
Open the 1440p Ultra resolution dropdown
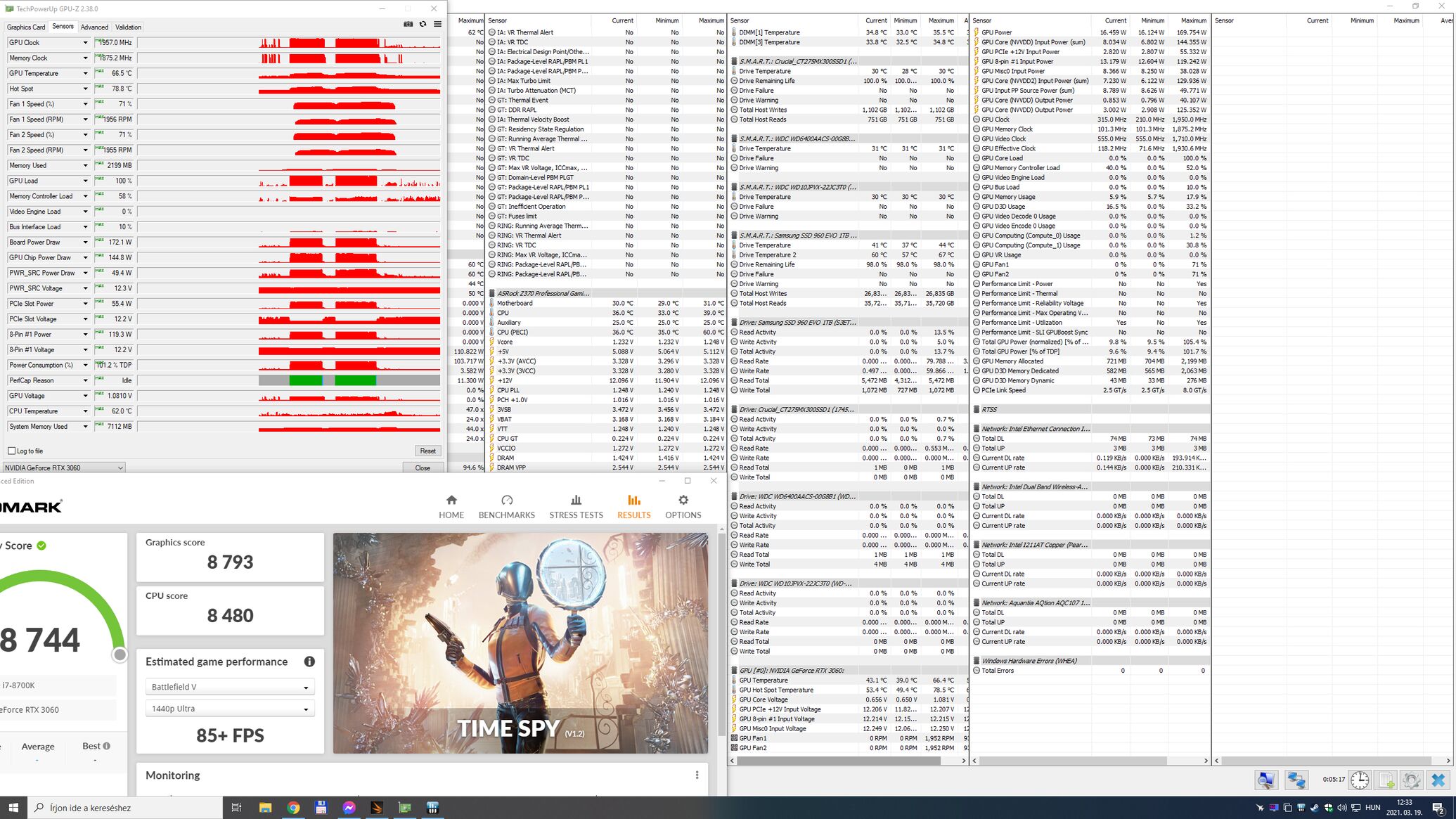tap(230, 709)
